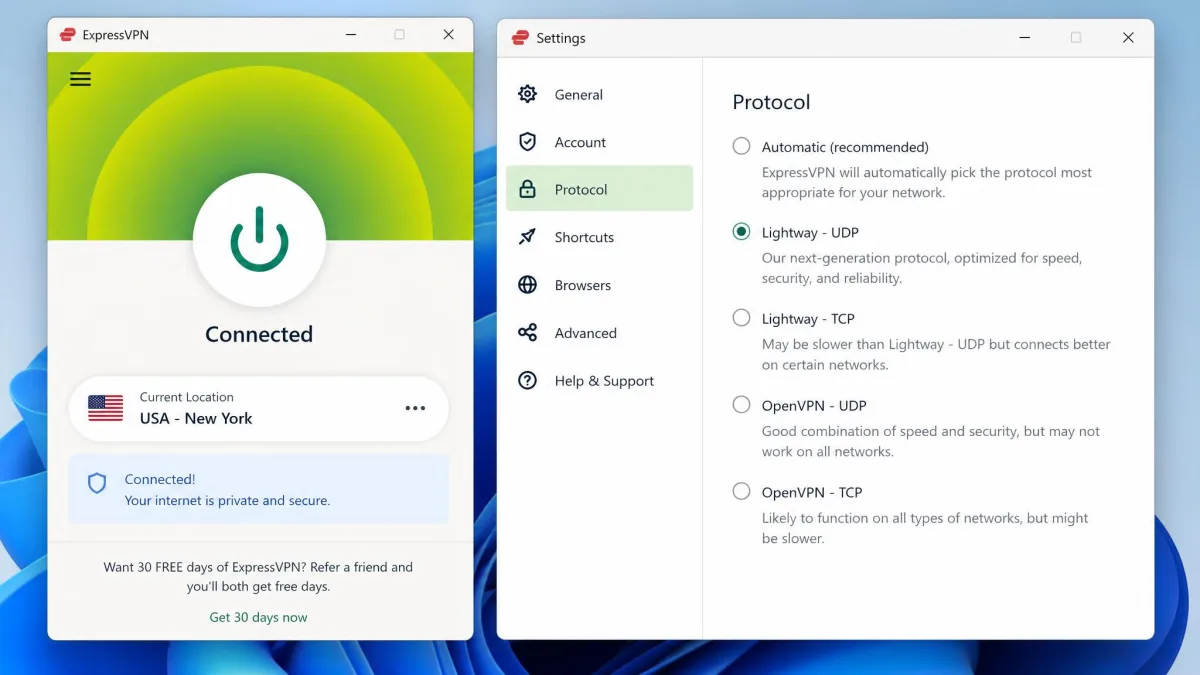Click the 'Want 30 FREE days' referral text
The width and height of the screenshot is (1200, 675).
pyautogui.click(x=258, y=576)
